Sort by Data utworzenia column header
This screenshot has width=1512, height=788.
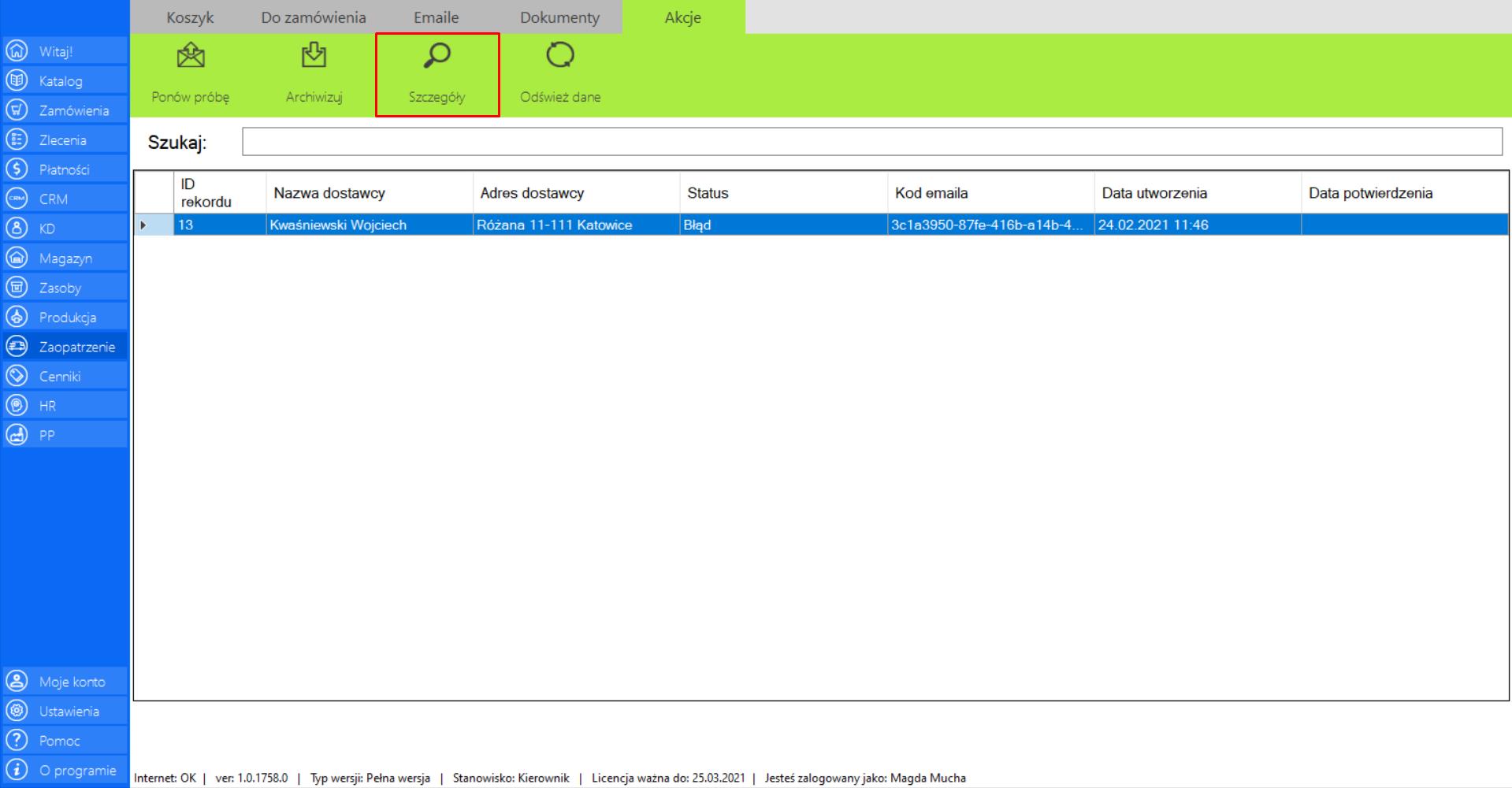(1198, 193)
